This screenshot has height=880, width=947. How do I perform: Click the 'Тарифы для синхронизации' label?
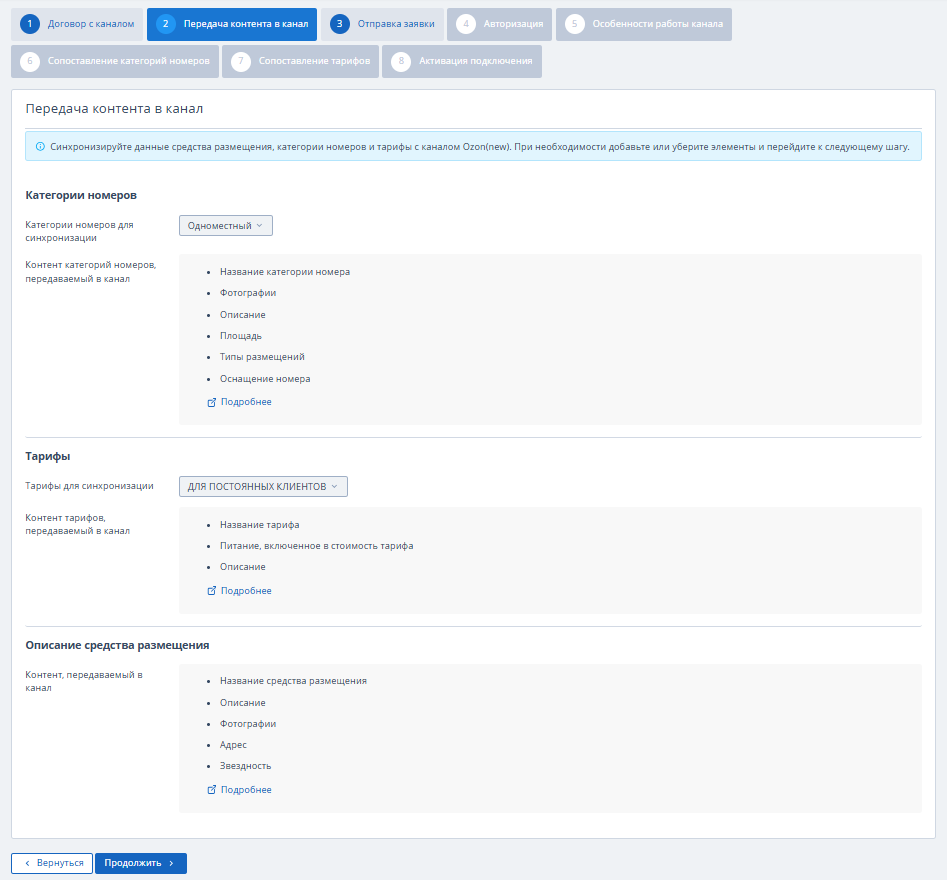[x=89, y=486]
